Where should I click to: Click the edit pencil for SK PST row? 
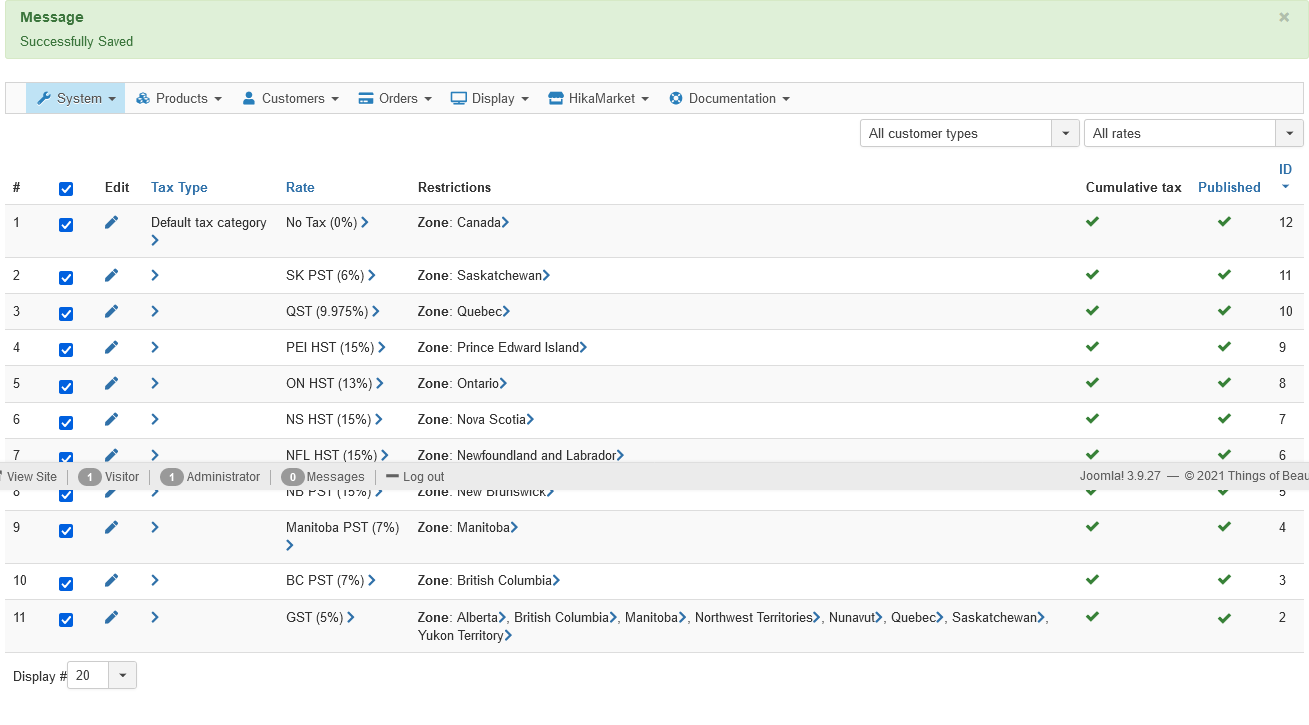coord(111,275)
